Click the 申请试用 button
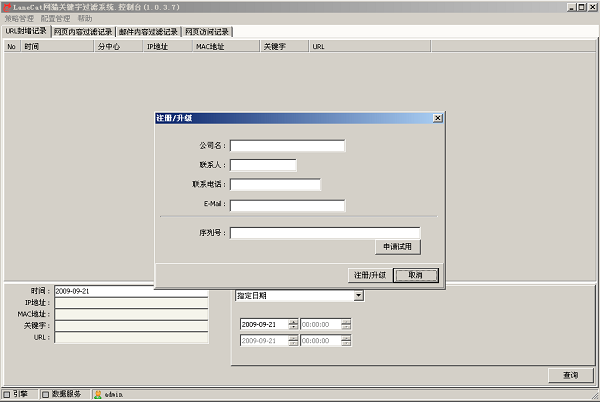600x402 pixels. tap(397, 246)
